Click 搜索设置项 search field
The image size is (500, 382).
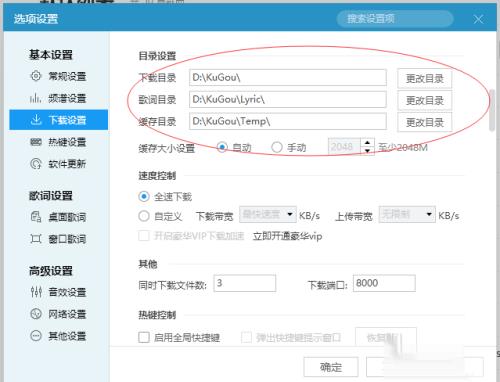pyautogui.click(x=395, y=19)
